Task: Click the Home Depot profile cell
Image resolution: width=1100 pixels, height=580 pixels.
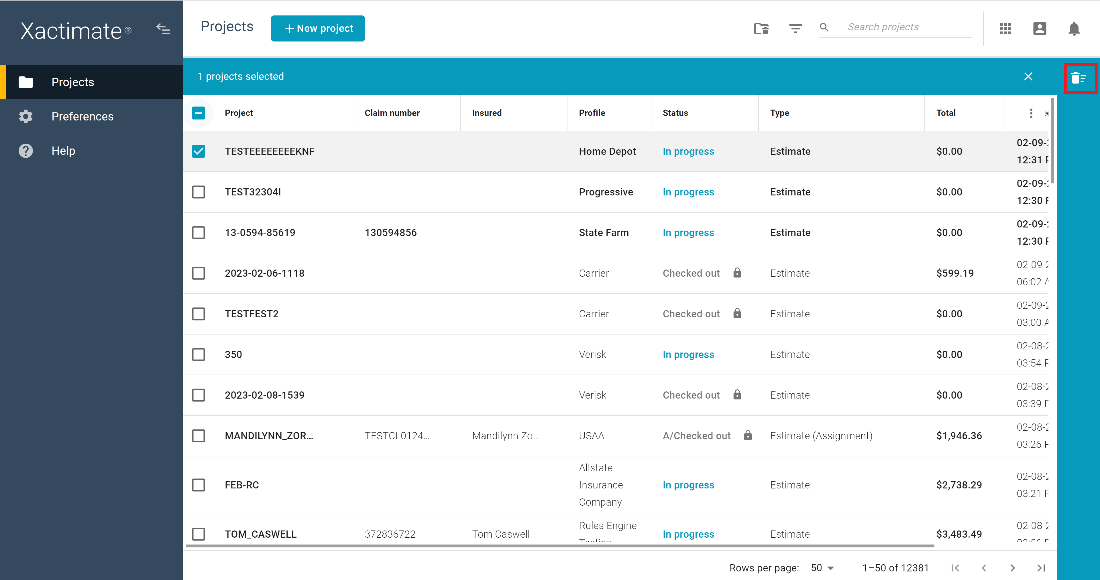Action: click(x=608, y=151)
